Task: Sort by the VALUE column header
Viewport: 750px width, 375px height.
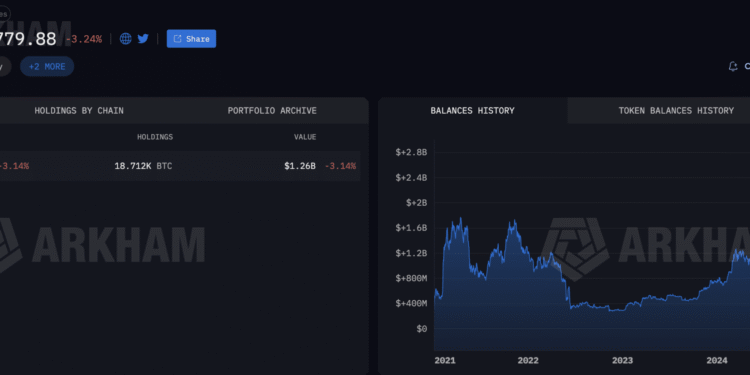Action: point(305,137)
